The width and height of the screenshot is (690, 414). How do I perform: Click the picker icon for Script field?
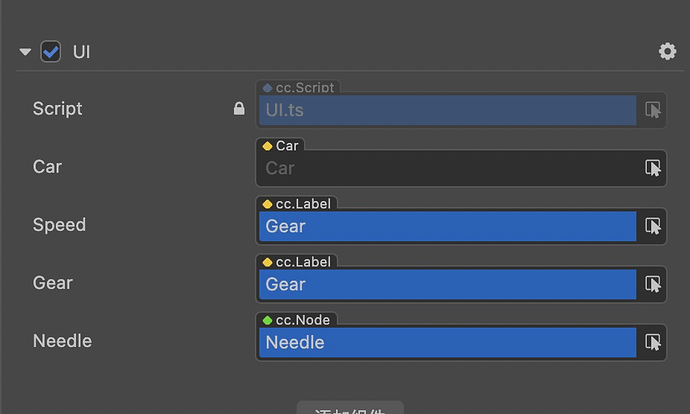click(x=653, y=110)
